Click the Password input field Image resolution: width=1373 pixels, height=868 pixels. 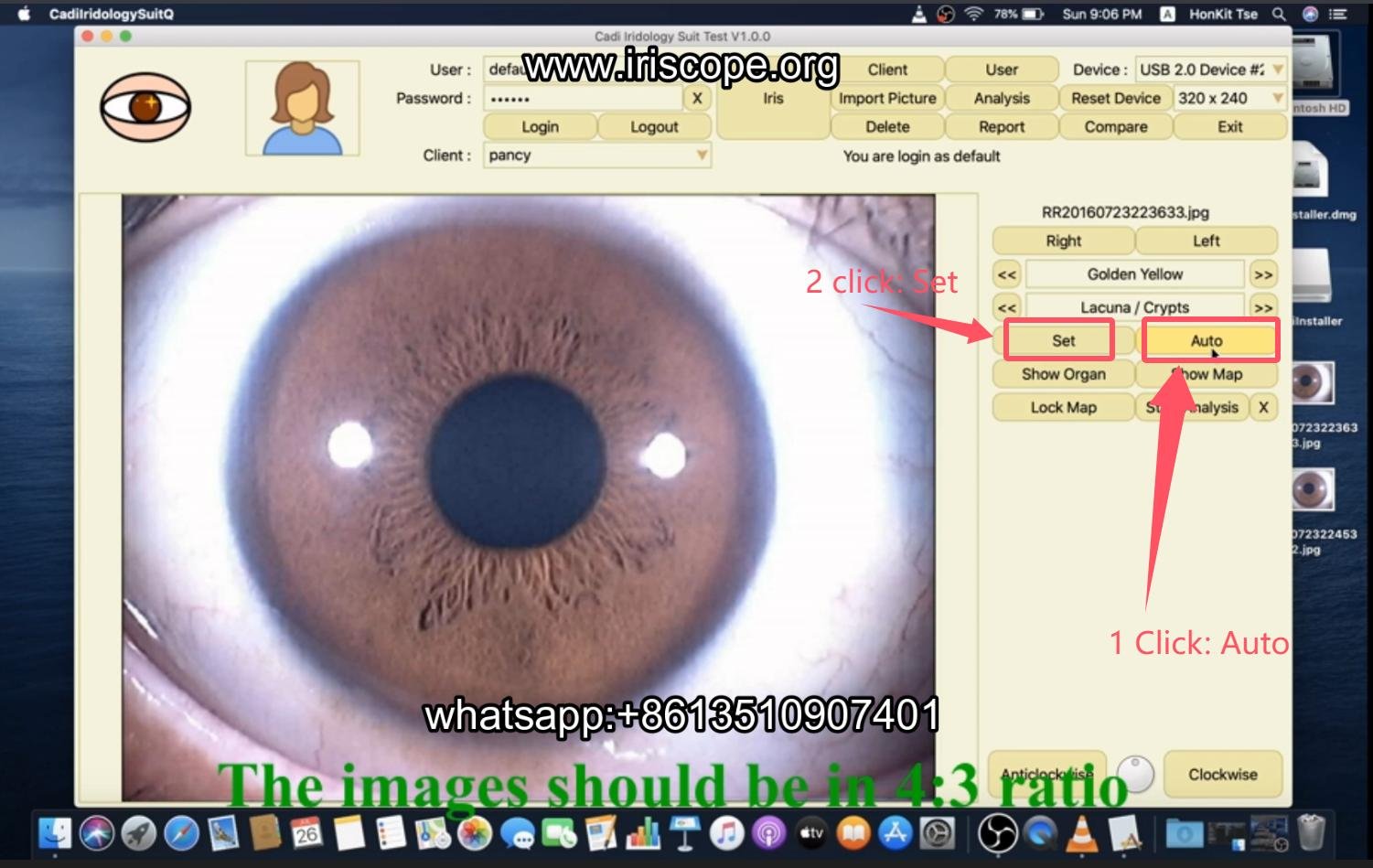tap(583, 98)
